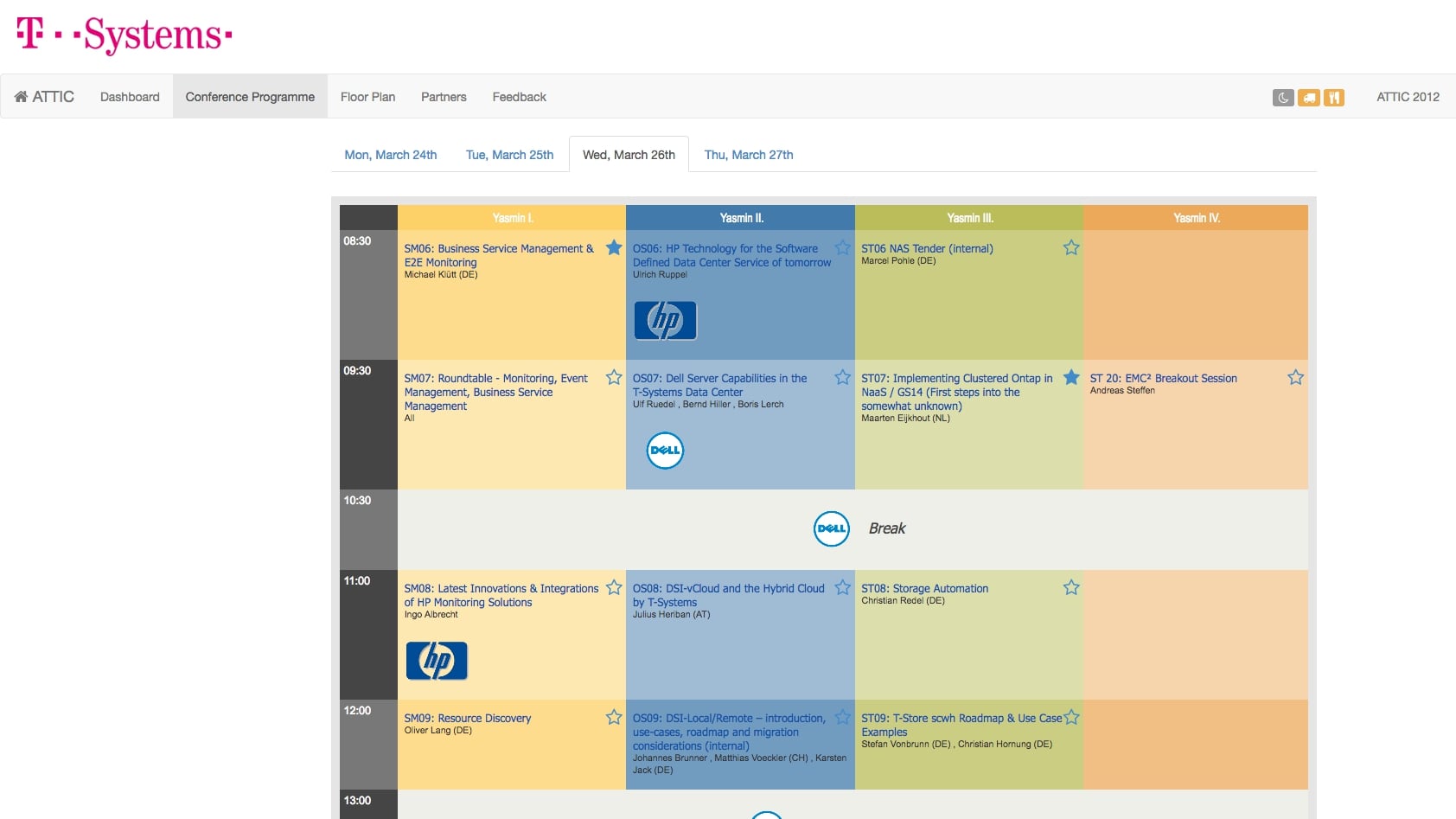Screen dimensions: 1456x819
Task: Click the Yasmin II. column header
Action: [x=741, y=218]
